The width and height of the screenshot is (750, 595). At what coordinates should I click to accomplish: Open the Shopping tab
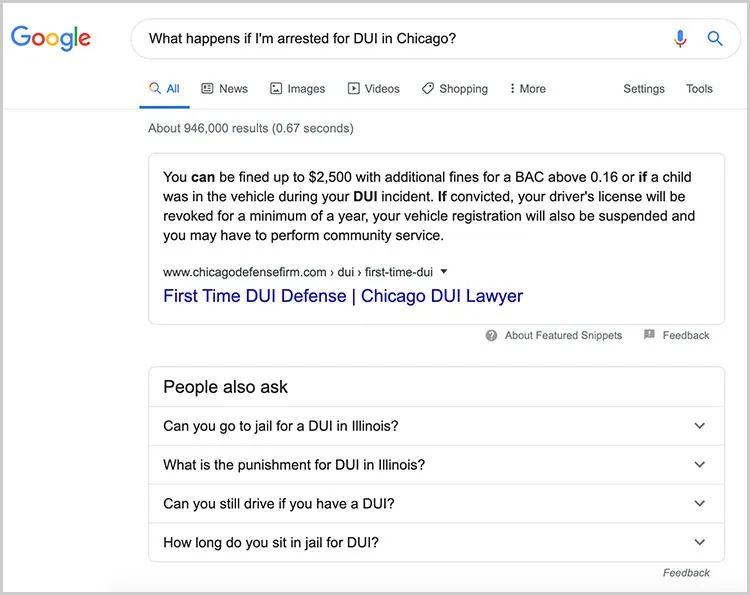(454, 88)
